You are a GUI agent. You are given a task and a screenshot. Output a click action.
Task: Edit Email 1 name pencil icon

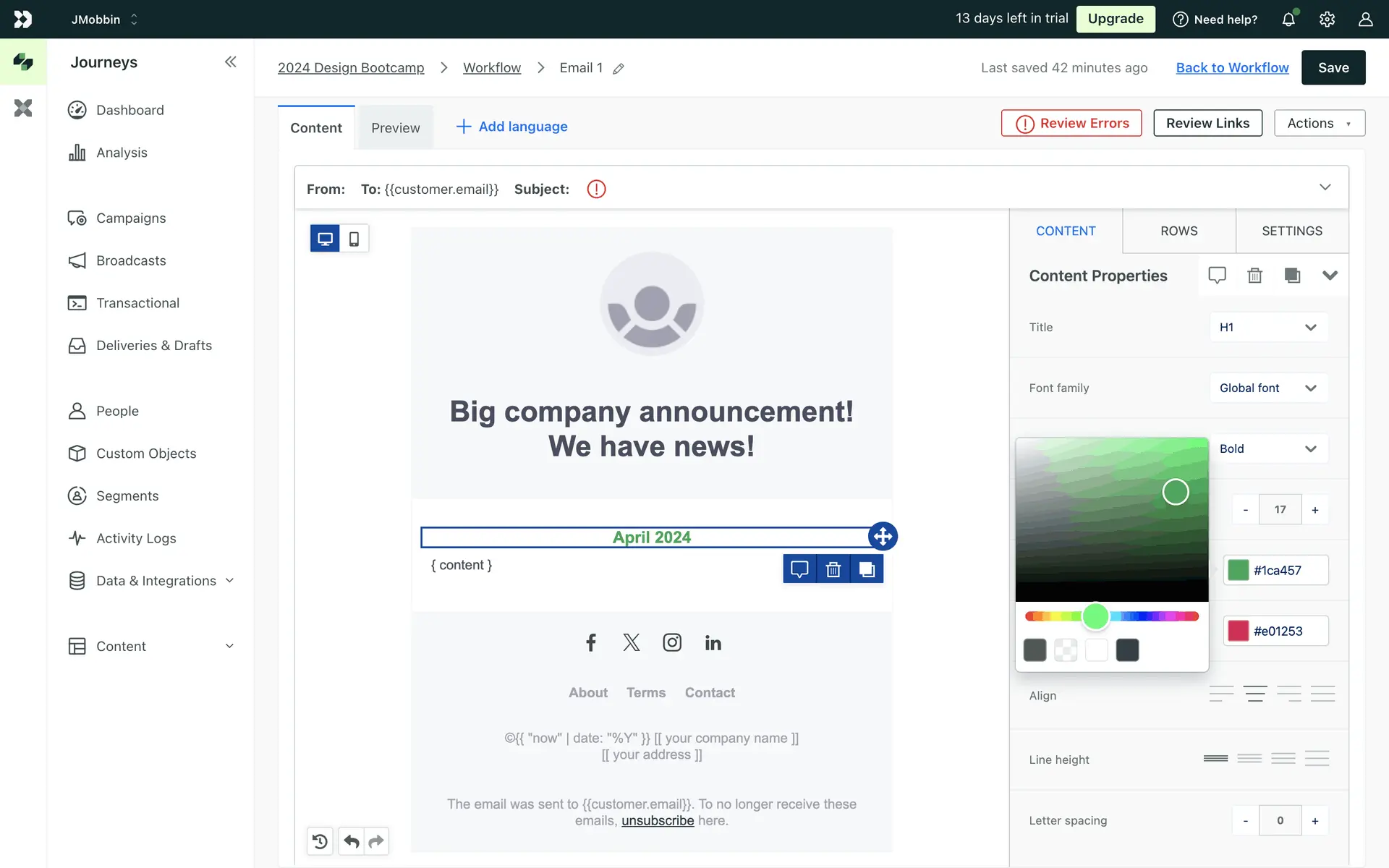pos(619,69)
